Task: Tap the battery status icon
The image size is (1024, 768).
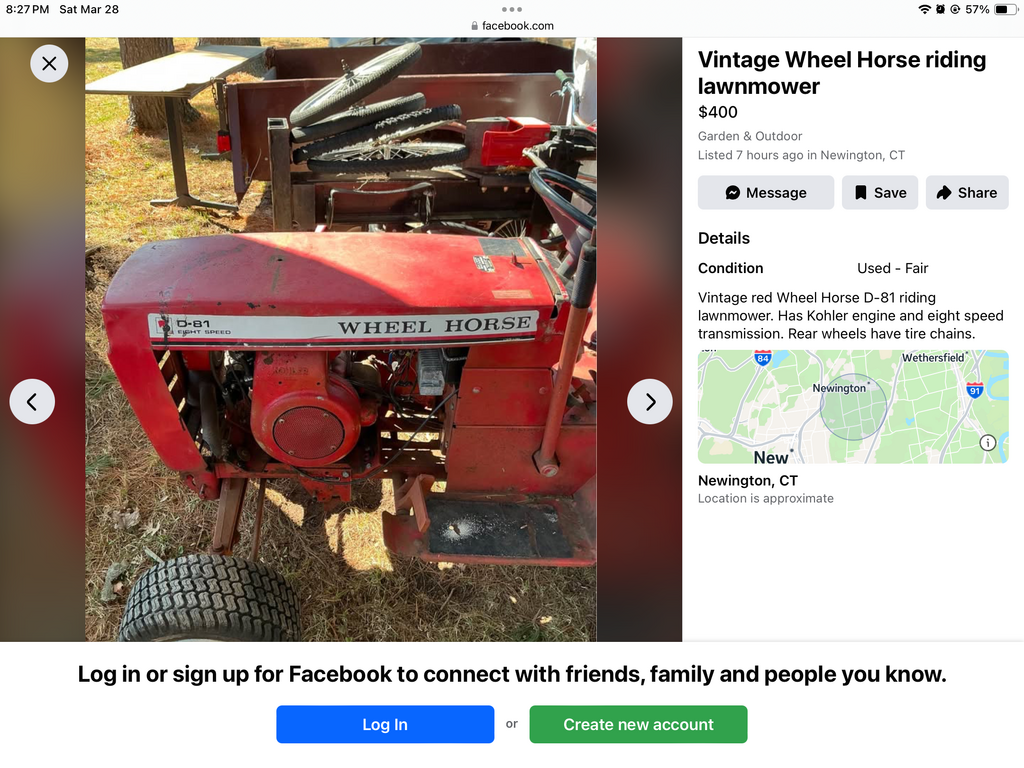Action: coord(1005,9)
